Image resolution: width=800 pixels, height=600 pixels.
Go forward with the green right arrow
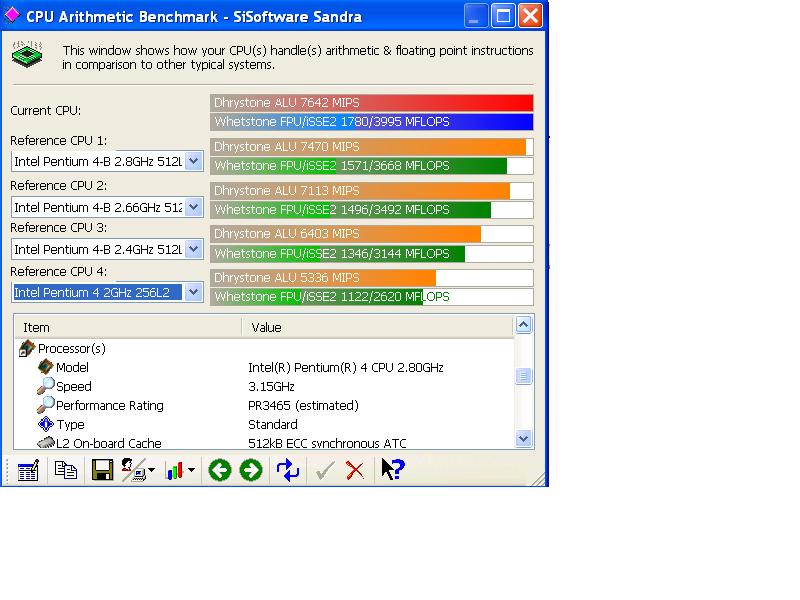(251, 470)
